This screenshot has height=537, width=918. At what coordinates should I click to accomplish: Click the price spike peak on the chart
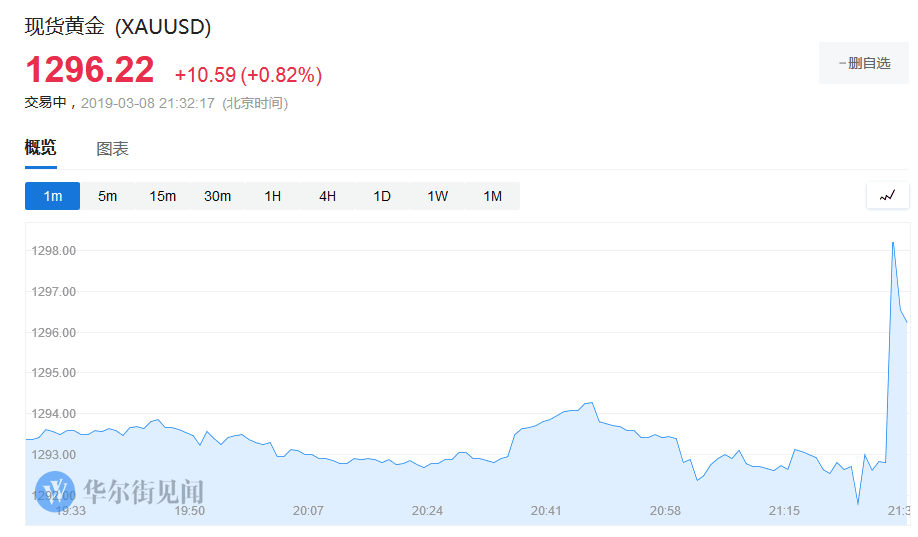pyautogui.click(x=892, y=242)
